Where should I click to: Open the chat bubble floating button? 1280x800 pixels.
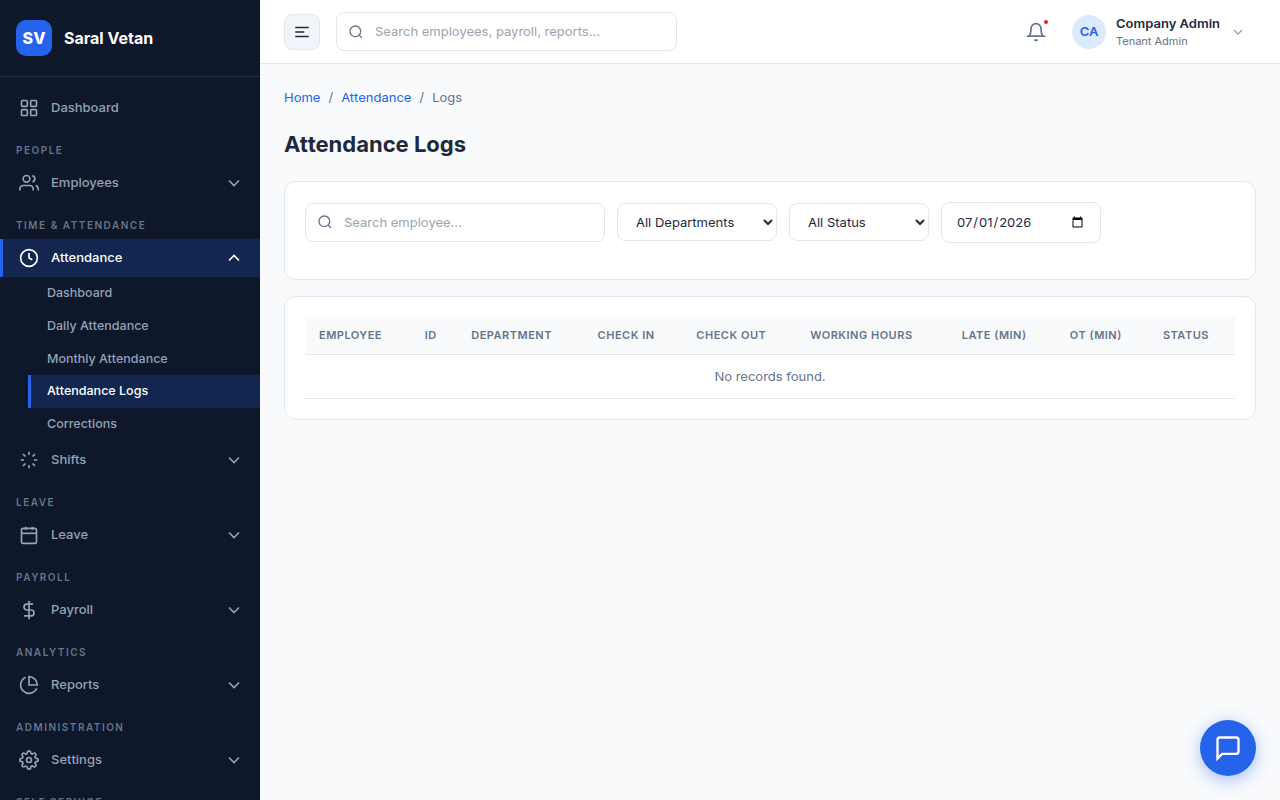point(1228,748)
